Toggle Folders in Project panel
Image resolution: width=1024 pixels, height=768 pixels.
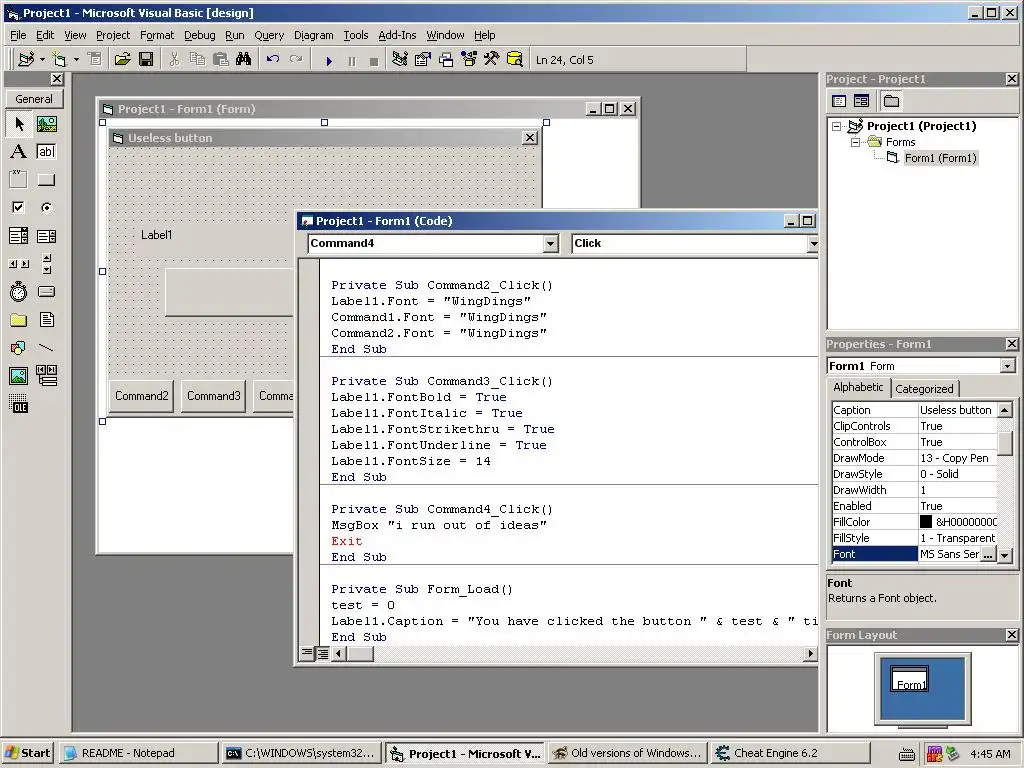point(891,101)
